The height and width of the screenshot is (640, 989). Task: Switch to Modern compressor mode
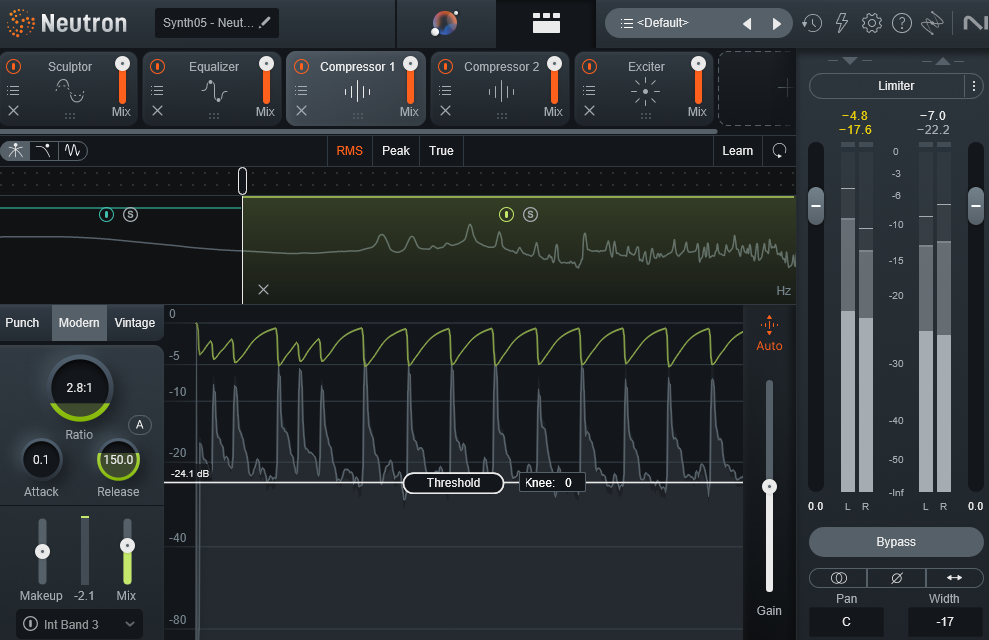(79, 323)
